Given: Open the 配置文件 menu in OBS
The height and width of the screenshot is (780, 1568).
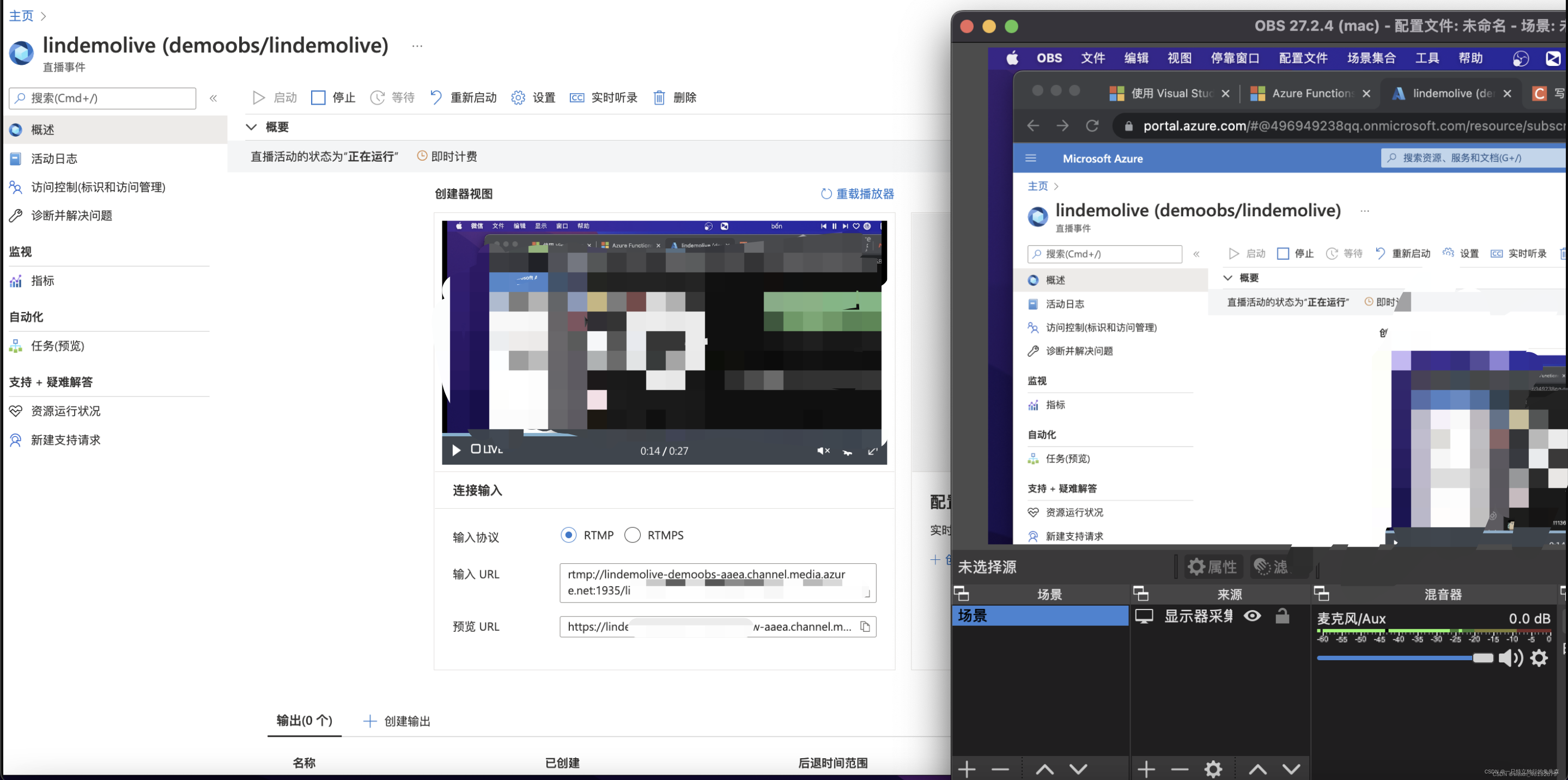Looking at the screenshot, I should point(1303,58).
